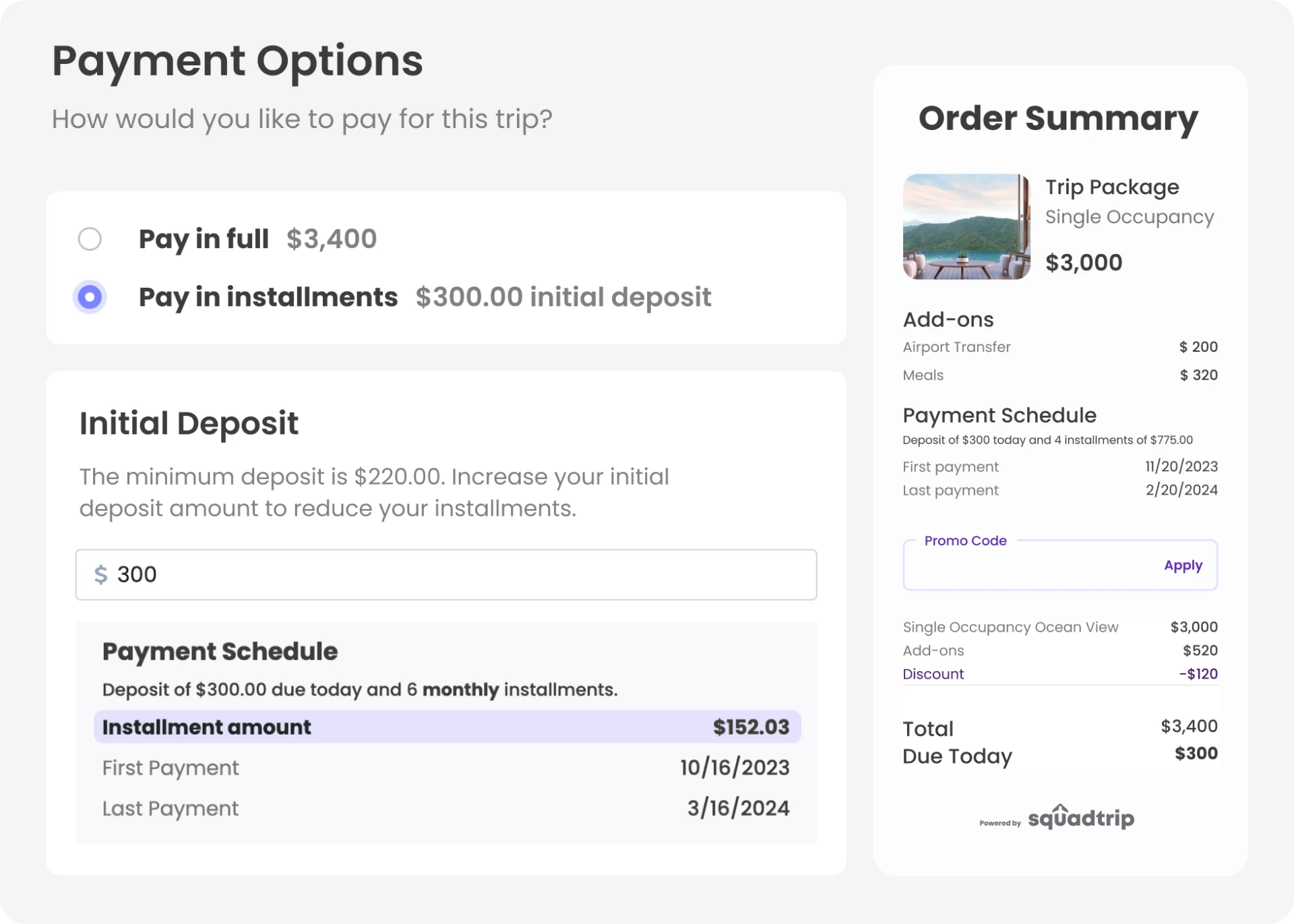Image resolution: width=1294 pixels, height=924 pixels.
Task: Click the Last Payment date 3/16/2024
Action: [737, 808]
